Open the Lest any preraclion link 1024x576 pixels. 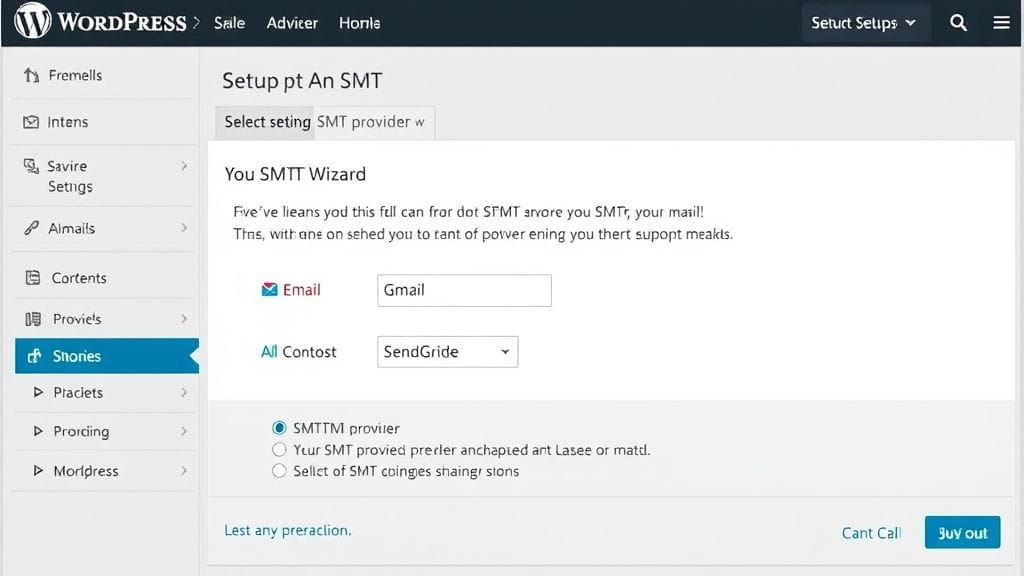[x=287, y=531]
